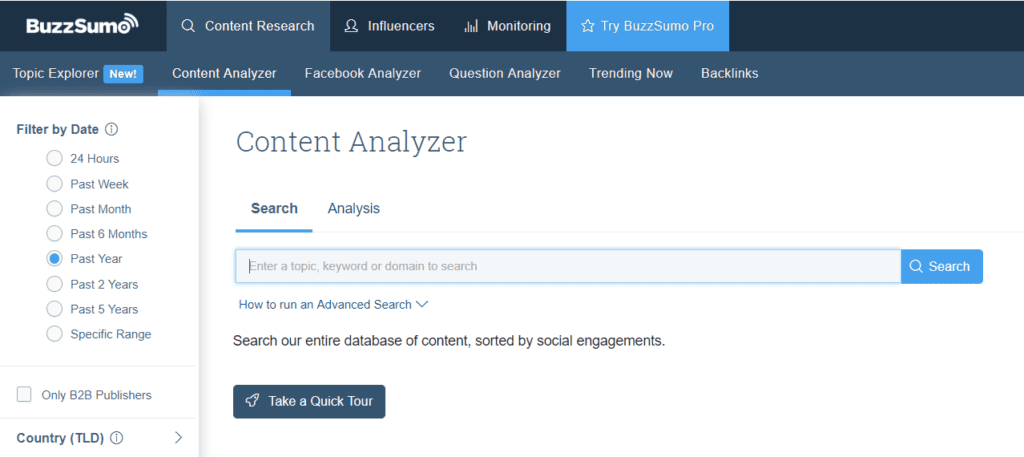Image resolution: width=1024 pixels, height=457 pixels.
Task: Enable the Only B2B Publishers checkbox
Action: pyautogui.click(x=24, y=394)
